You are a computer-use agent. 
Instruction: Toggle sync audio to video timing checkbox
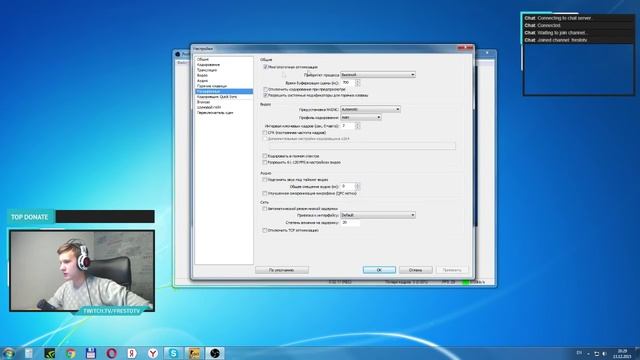(x=265, y=180)
